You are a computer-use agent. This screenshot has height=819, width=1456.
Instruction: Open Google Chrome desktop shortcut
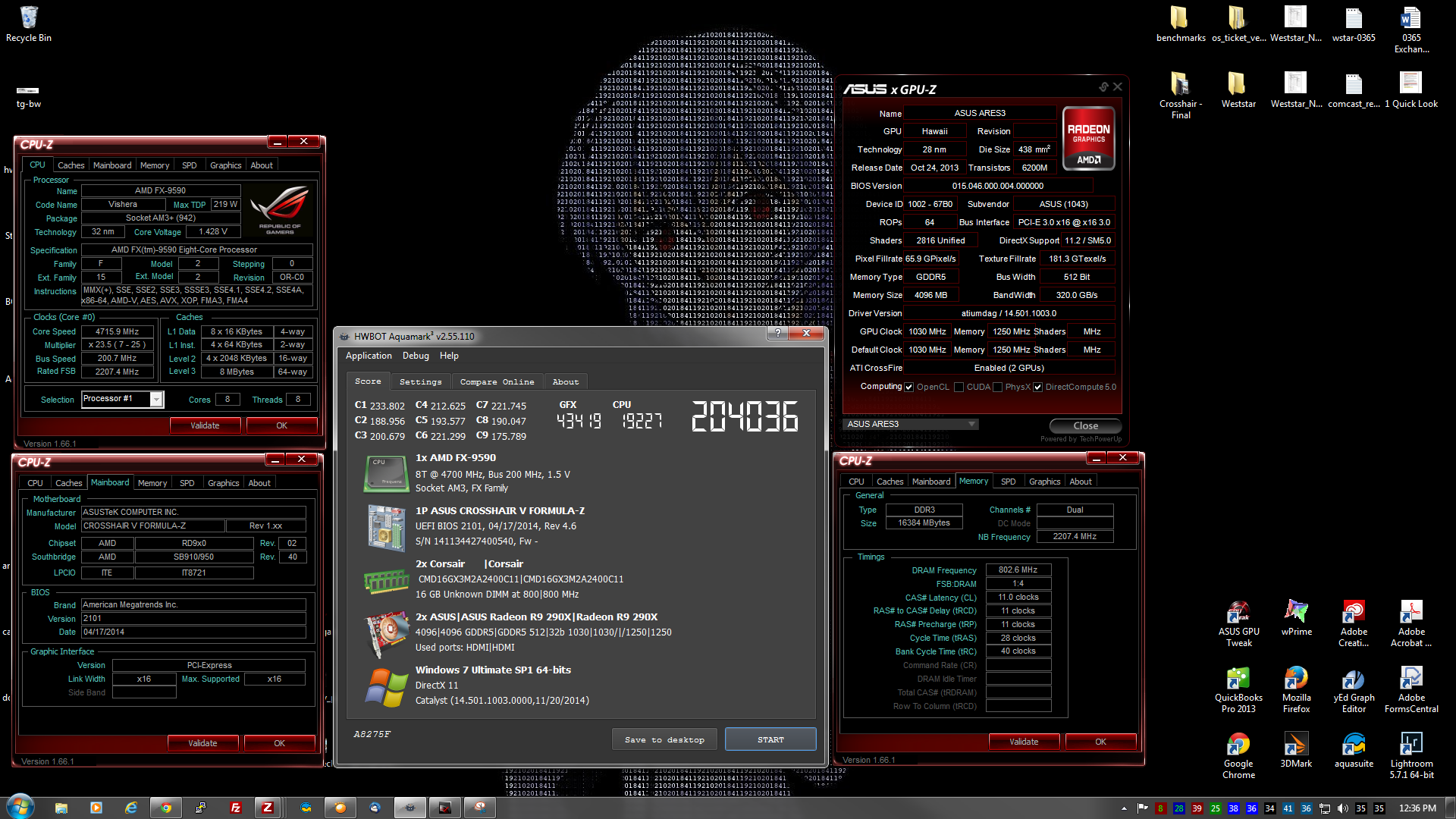coord(1238,755)
